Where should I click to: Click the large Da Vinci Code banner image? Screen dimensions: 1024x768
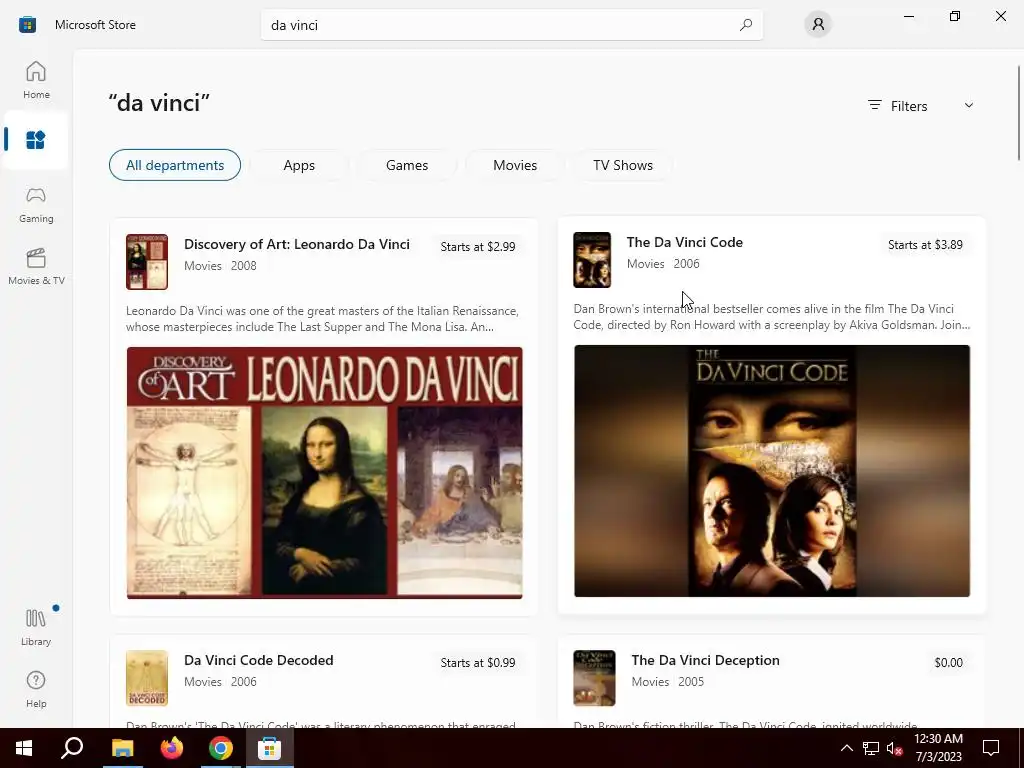coord(772,471)
